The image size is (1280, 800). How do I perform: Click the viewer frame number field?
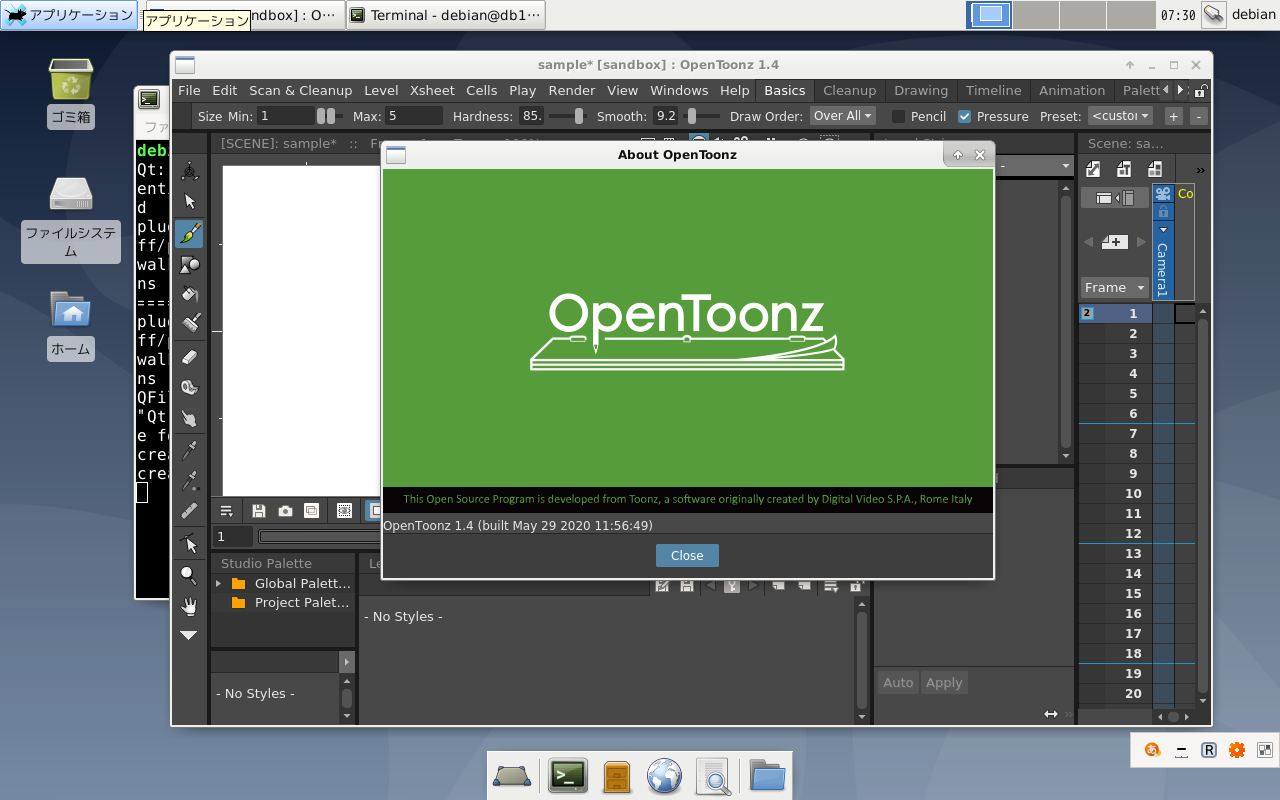point(233,537)
